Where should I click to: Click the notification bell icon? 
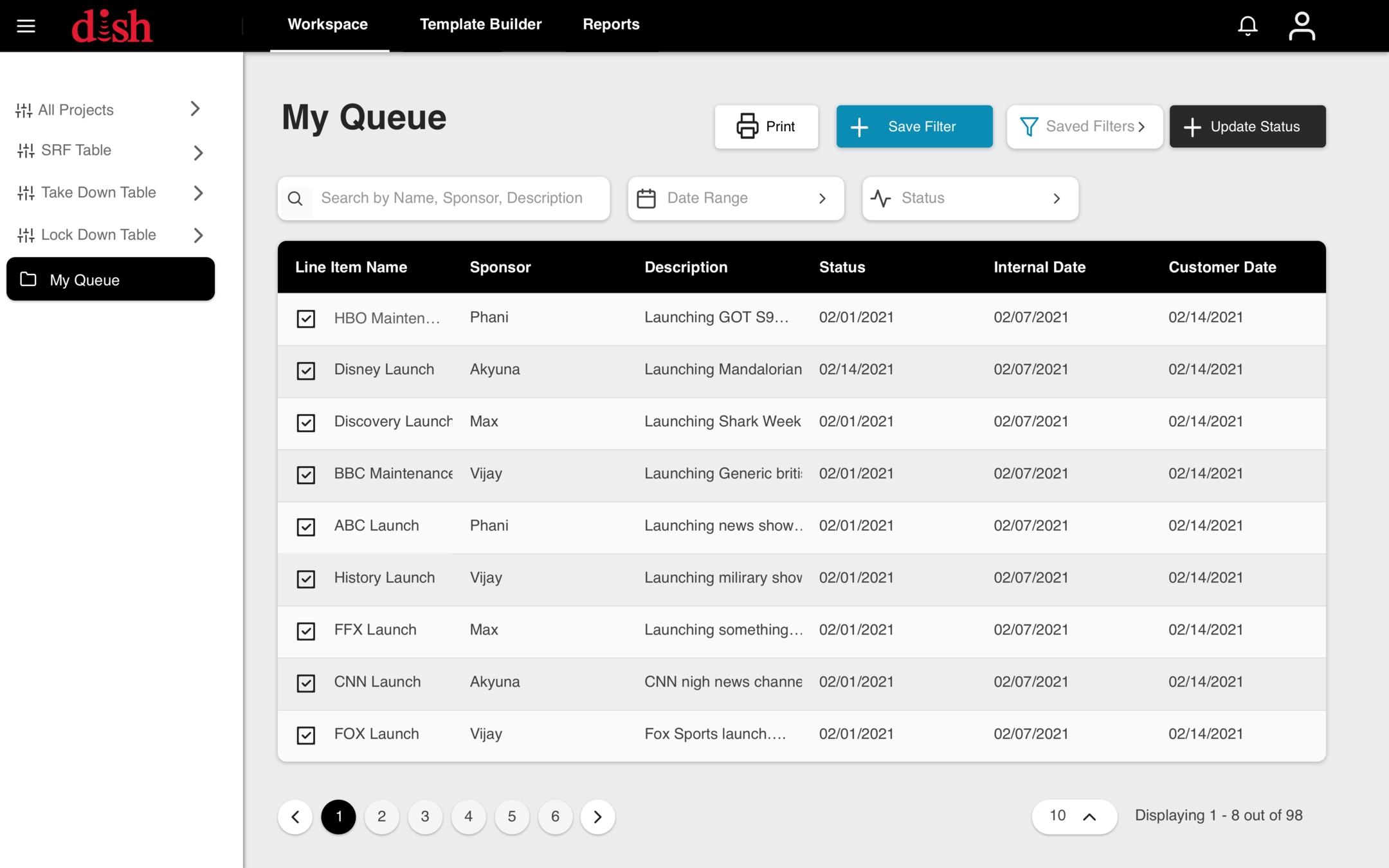click(1248, 26)
